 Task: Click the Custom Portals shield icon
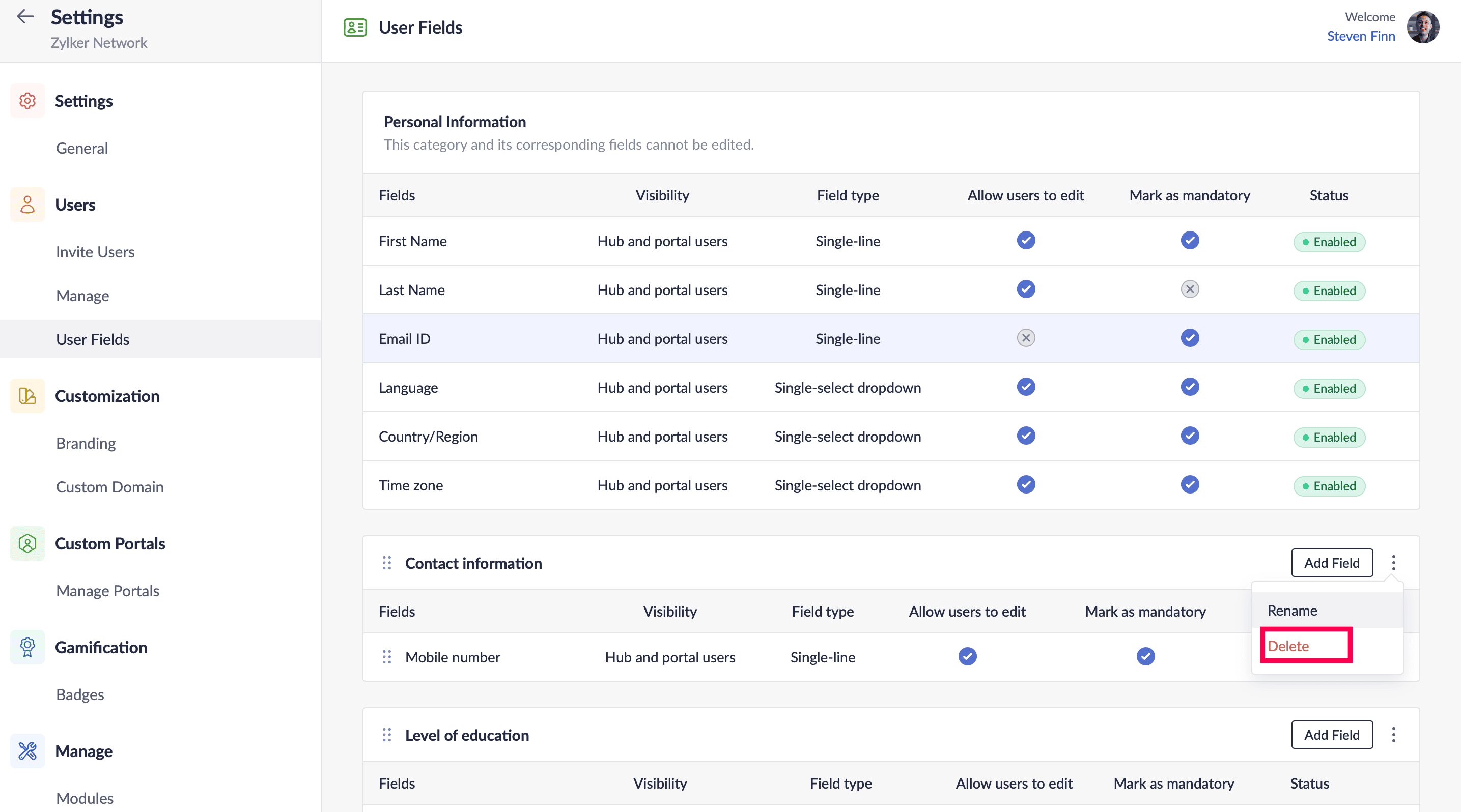(27, 543)
